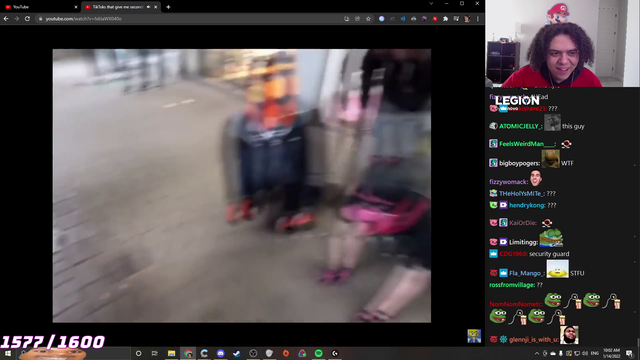
Task: Open a new browser tab
Action: pos(168,7)
